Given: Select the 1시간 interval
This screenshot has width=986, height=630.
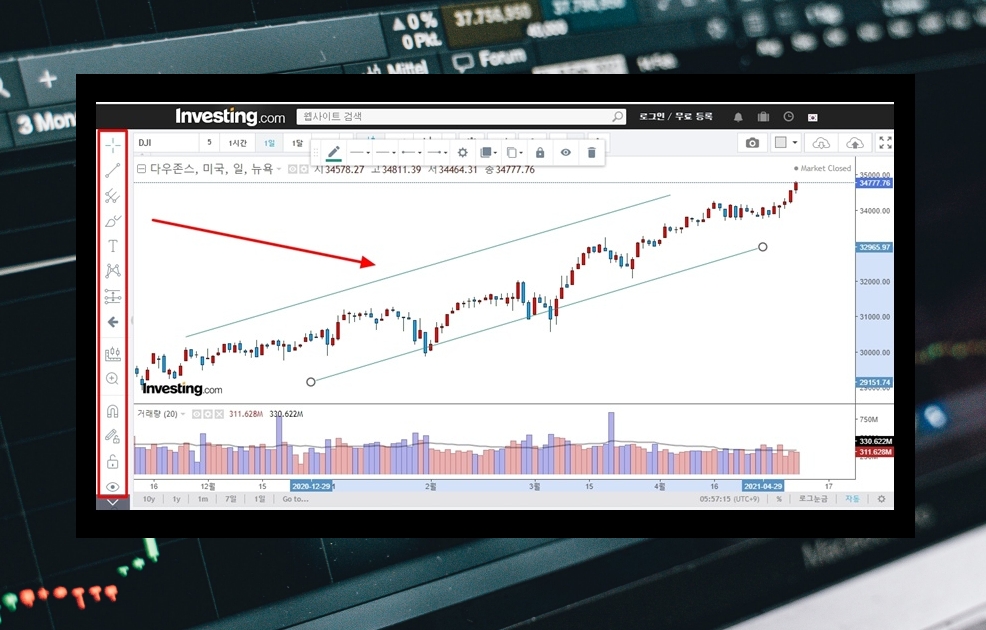Looking at the screenshot, I should (x=238, y=143).
